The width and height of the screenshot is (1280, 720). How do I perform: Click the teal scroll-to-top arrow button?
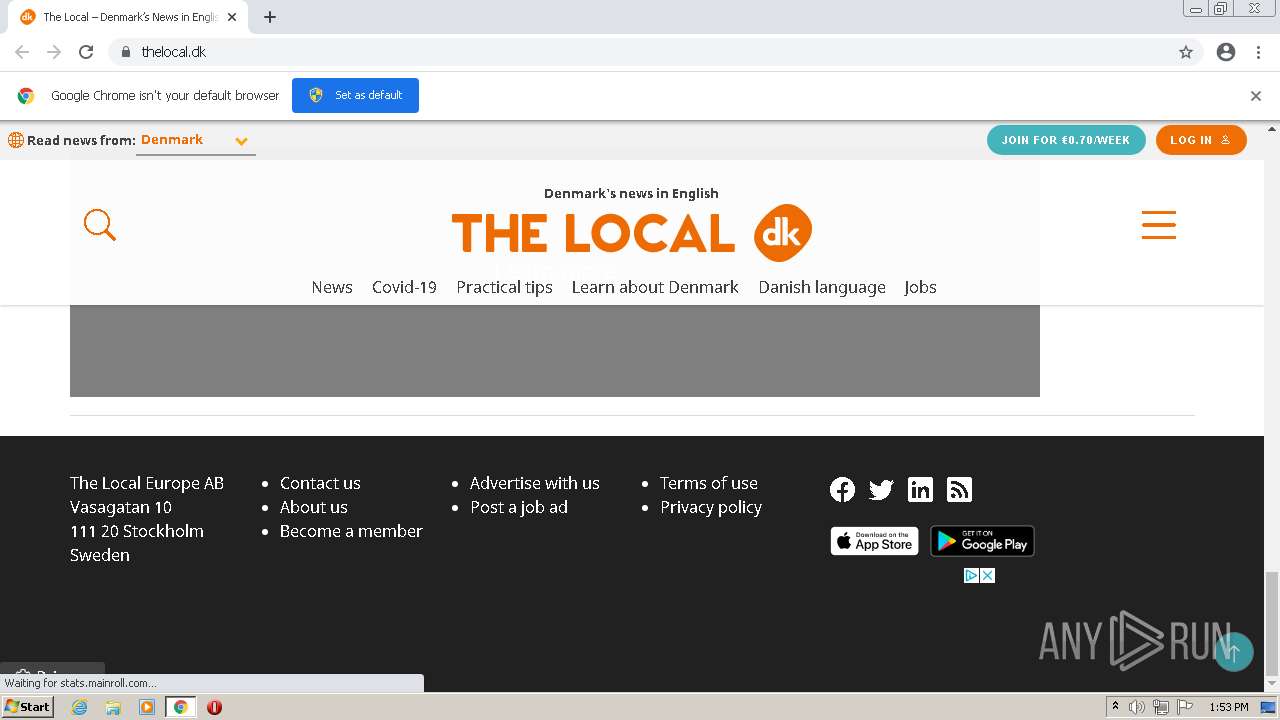pyautogui.click(x=1233, y=652)
